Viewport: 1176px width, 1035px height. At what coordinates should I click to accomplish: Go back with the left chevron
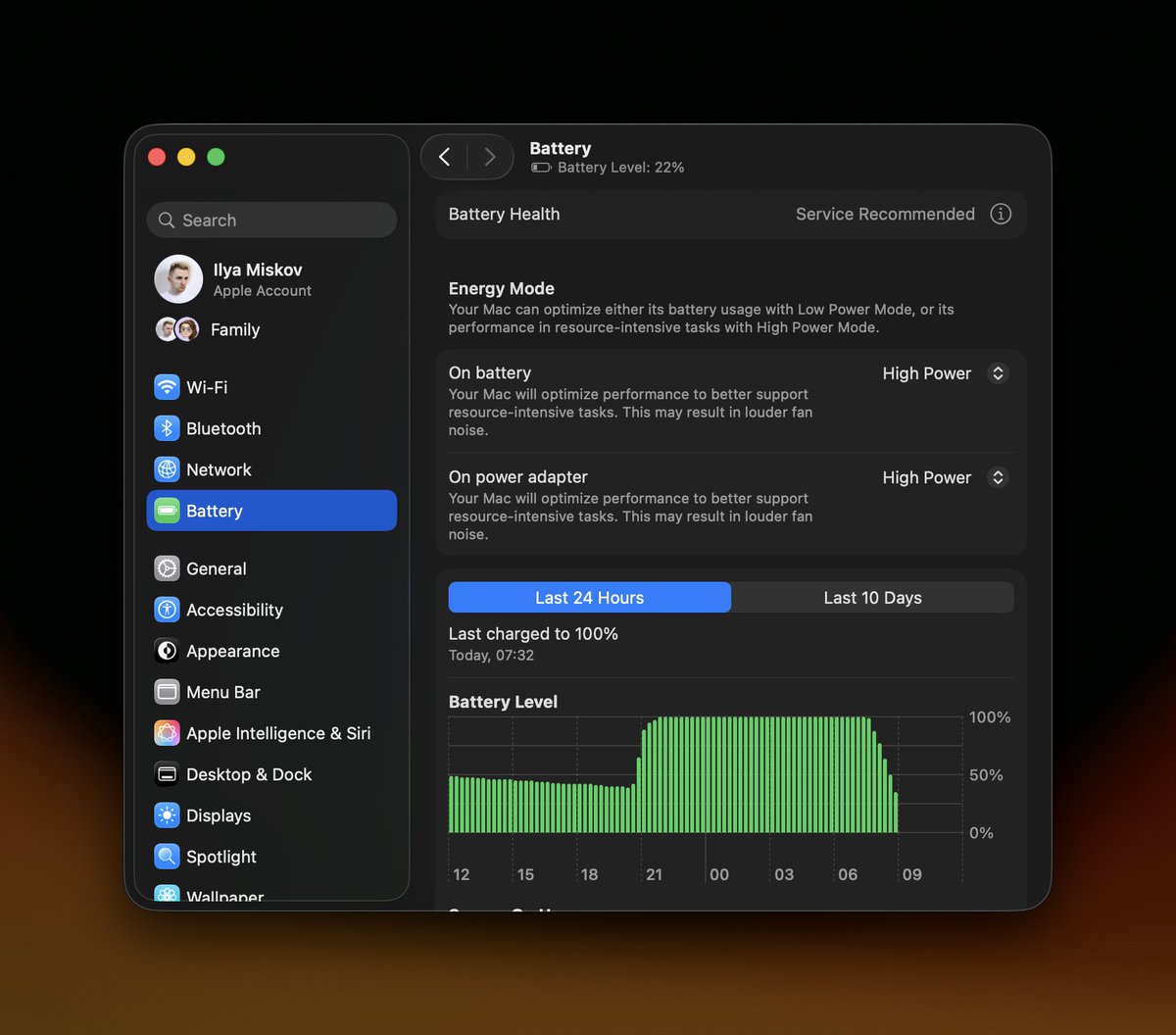click(x=444, y=157)
